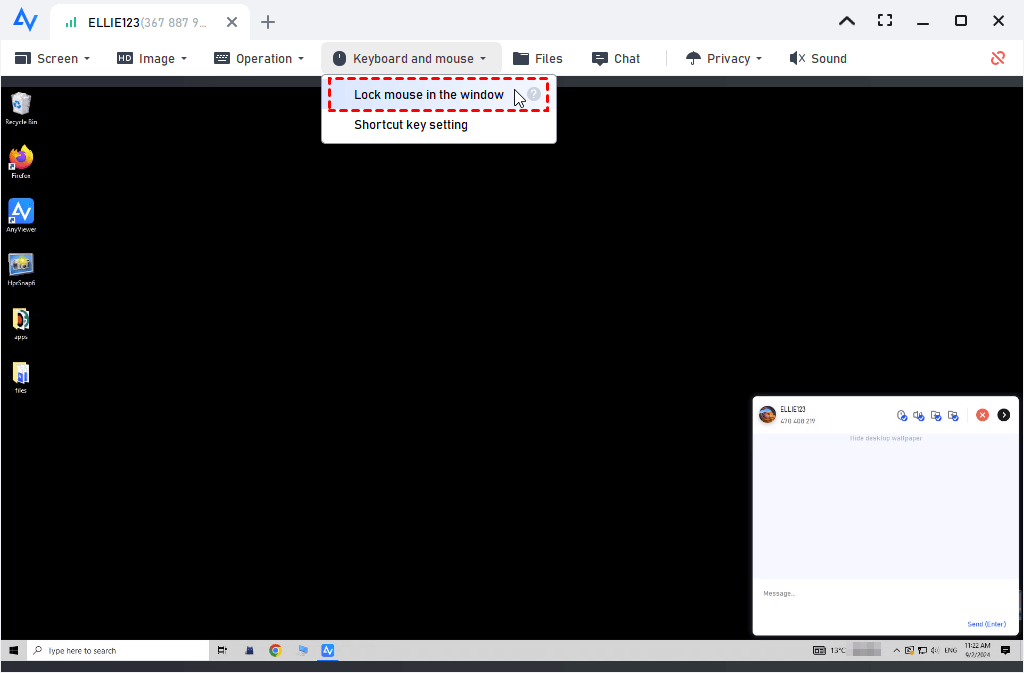Click the AnyViewer logo in title bar
Image resolution: width=1024 pixels, height=673 pixels.
[x=25, y=20]
